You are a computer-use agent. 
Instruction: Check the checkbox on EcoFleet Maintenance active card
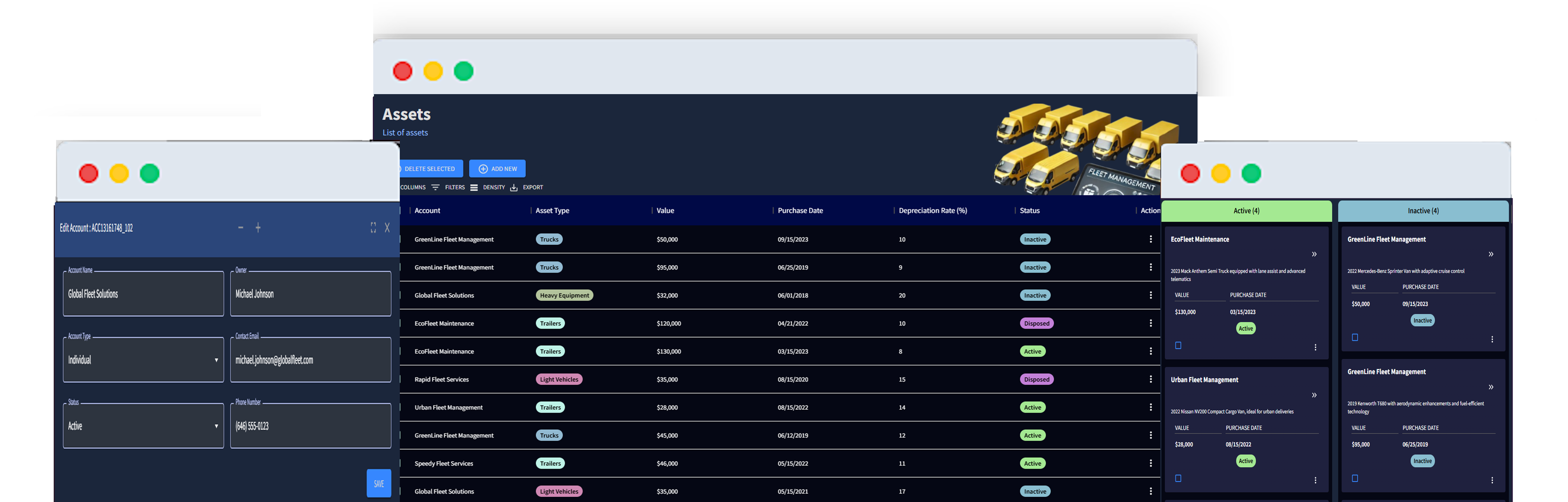click(1178, 345)
